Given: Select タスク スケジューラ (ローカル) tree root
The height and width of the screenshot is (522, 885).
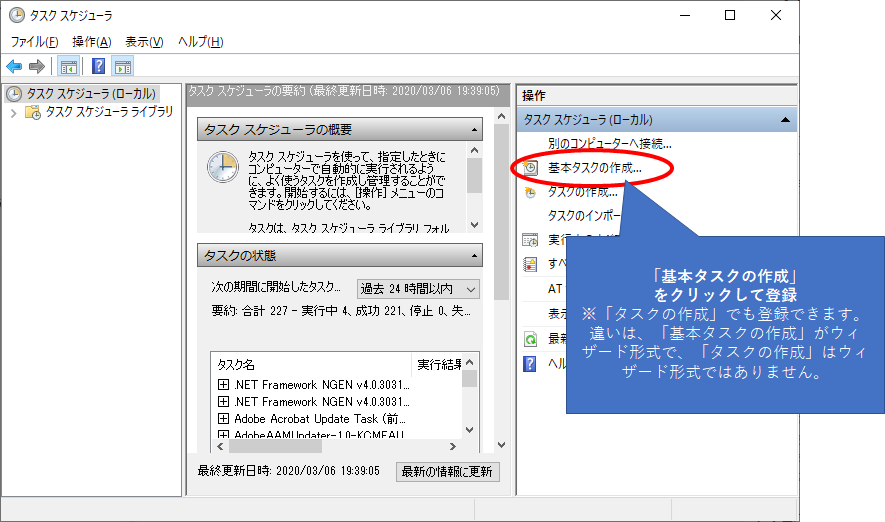Looking at the screenshot, I should 91,94.
